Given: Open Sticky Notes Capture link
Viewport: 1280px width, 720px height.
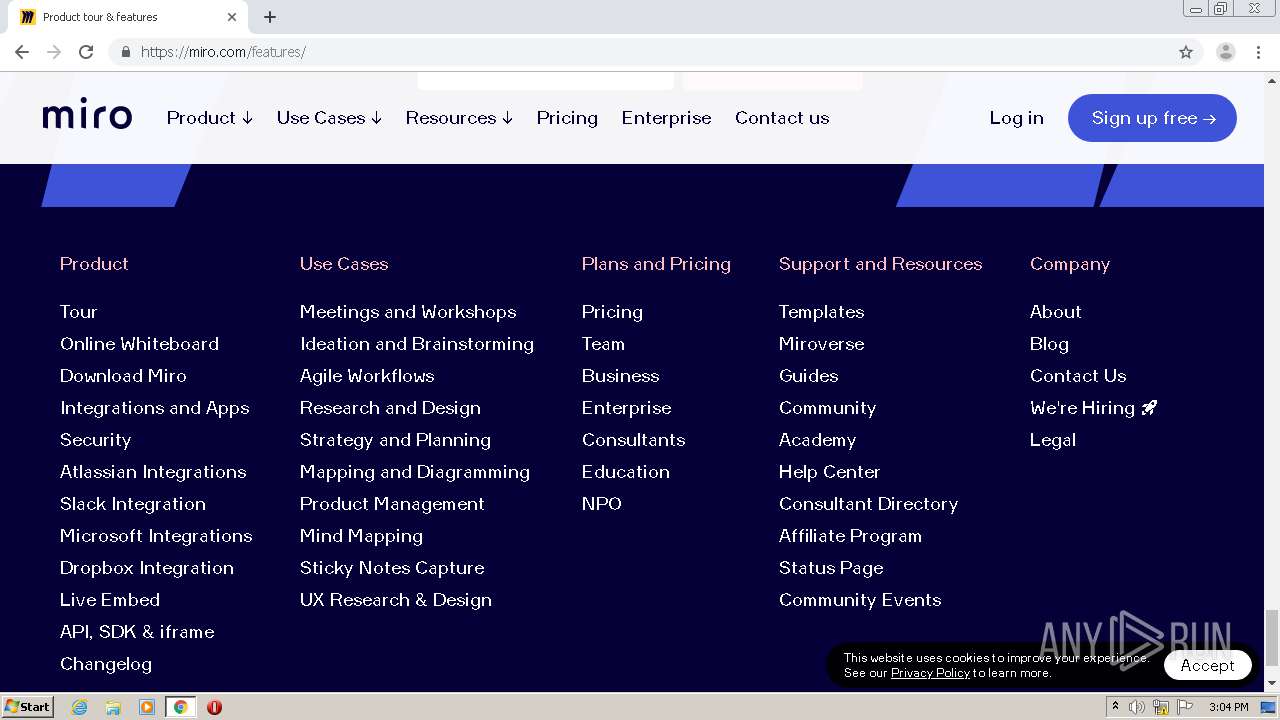Looking at the screenshot, I should (392, 568).
